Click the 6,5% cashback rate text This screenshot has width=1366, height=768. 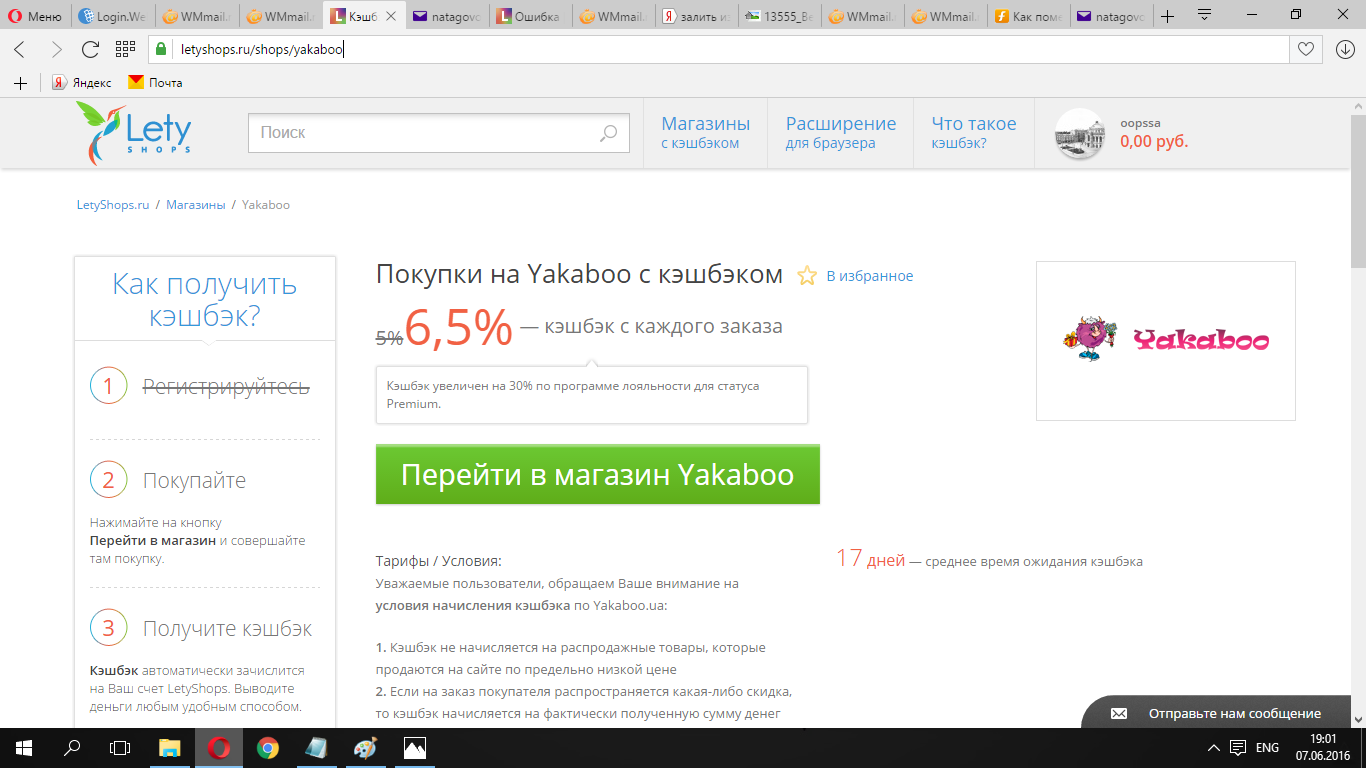coord(459,328)
